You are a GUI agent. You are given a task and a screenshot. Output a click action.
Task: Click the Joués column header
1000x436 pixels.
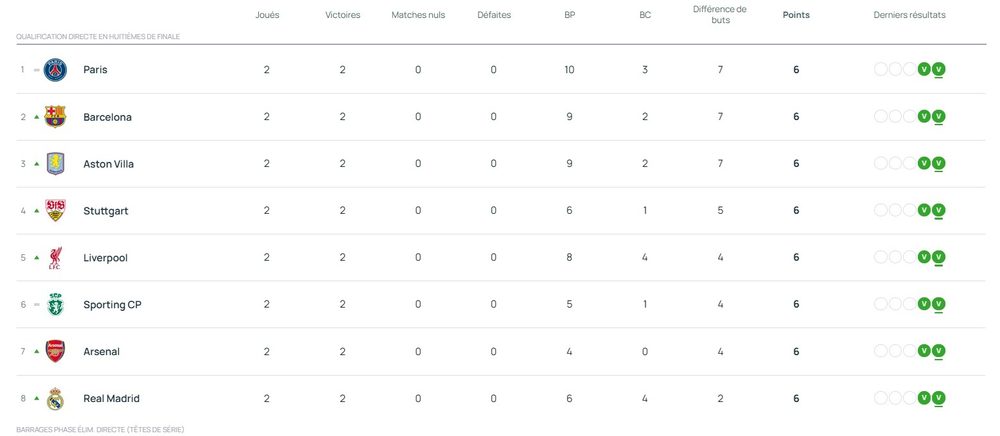[x=267, y=15]
